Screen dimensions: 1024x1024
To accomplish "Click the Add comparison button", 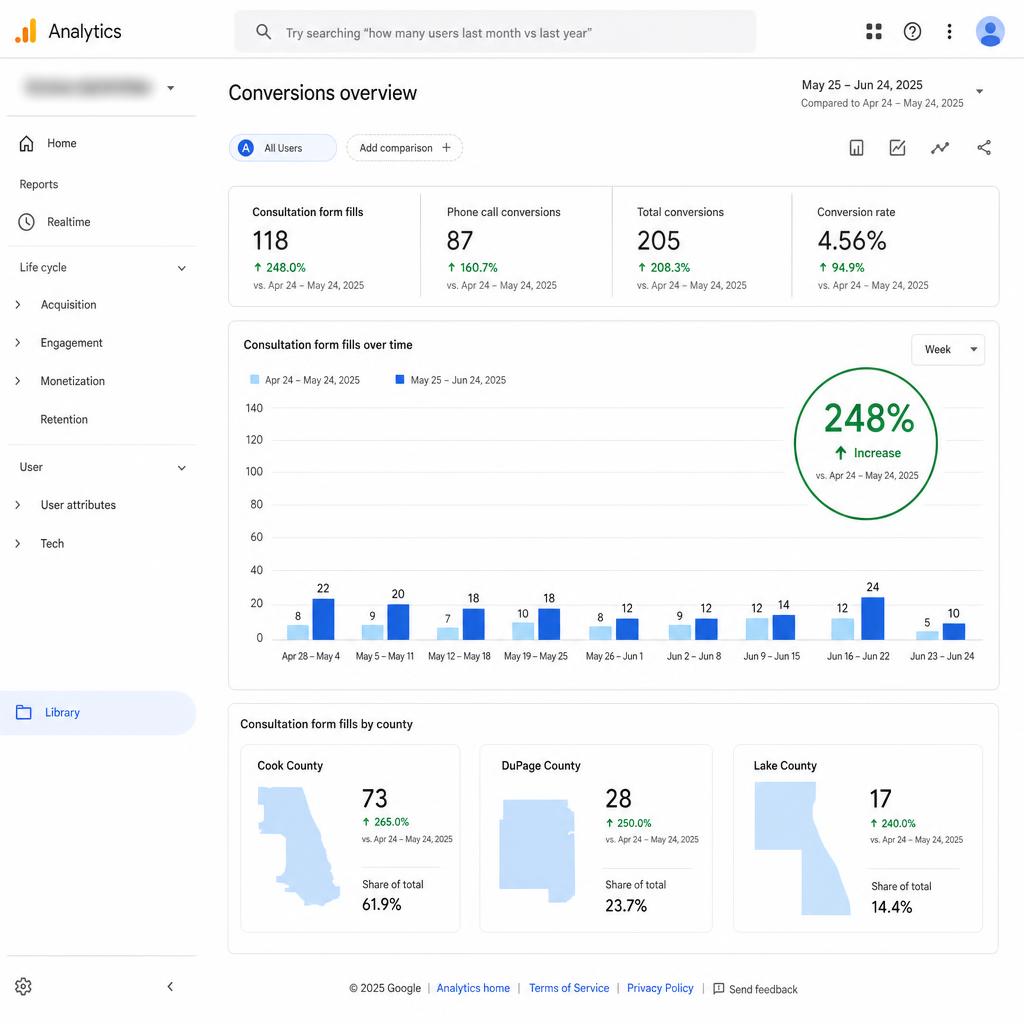I will [404, 148].
